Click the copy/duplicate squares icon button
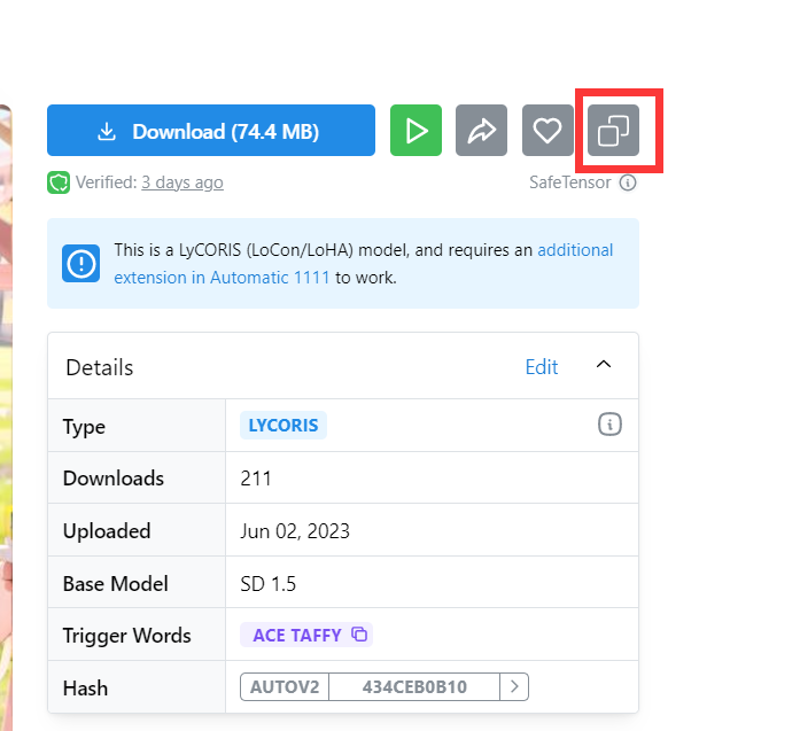800x731 pixels. pos(613,131)
